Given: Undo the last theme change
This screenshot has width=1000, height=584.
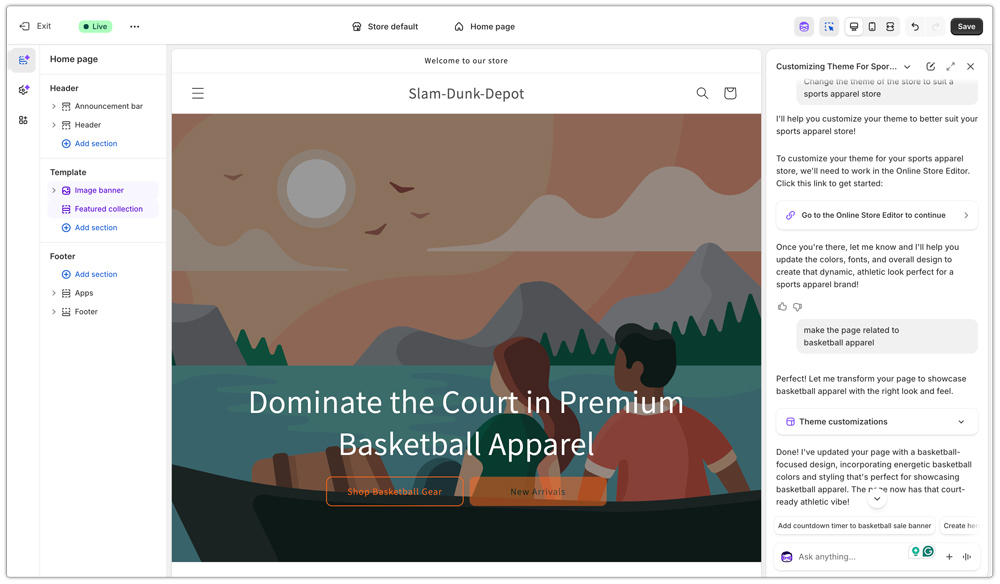Looking at the screenshot, I should (914, 26).
